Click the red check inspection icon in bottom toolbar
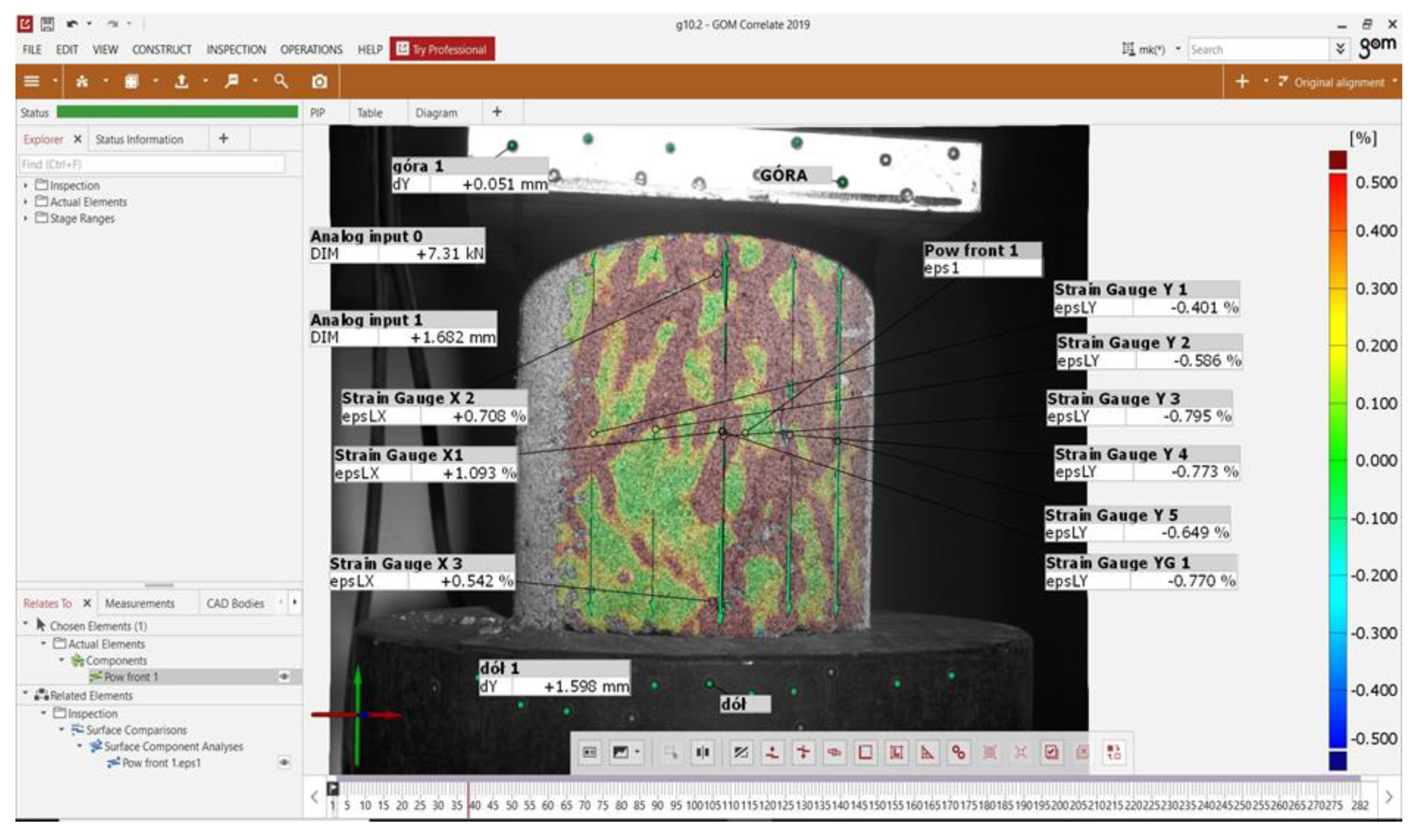Image resolution: width=1421 pixels, height=840 pixels. coord(1051,752)
